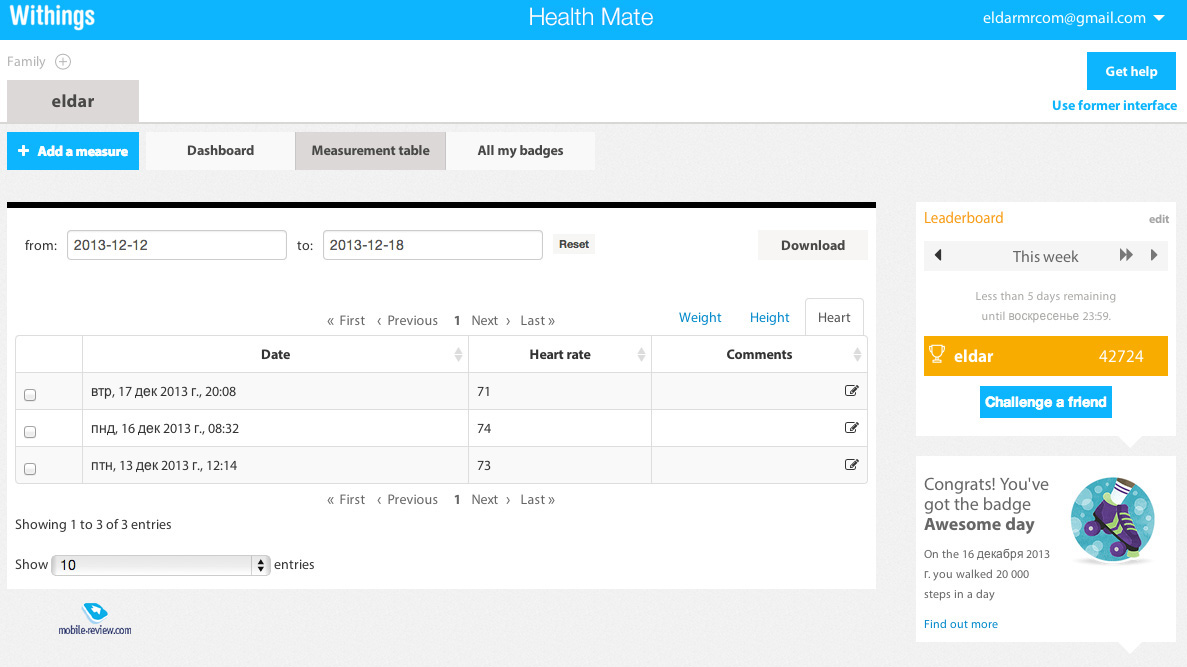
Task: Jump to latest week double-arrow icon
Action: (x=1126, y=255)
